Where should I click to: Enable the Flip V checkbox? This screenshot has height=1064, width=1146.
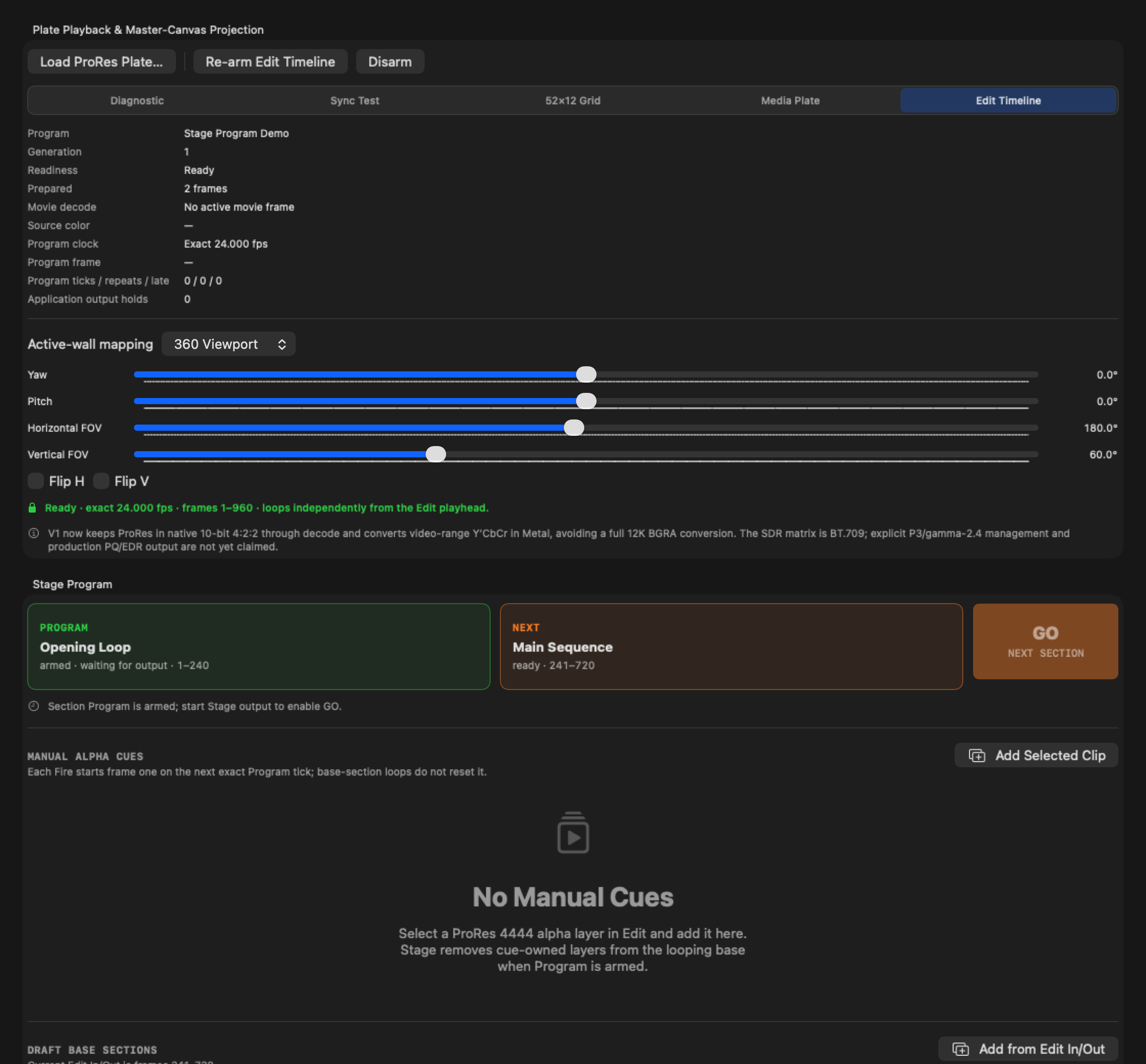click(x=101, y=481)
